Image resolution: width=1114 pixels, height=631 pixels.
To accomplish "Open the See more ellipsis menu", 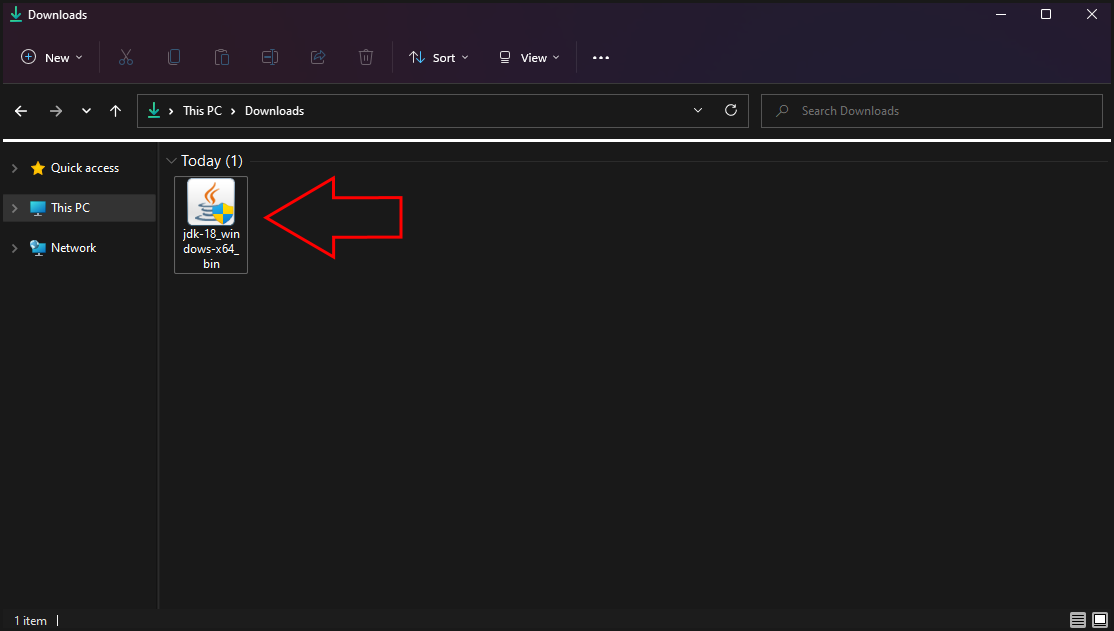I will tap(601, 58).
